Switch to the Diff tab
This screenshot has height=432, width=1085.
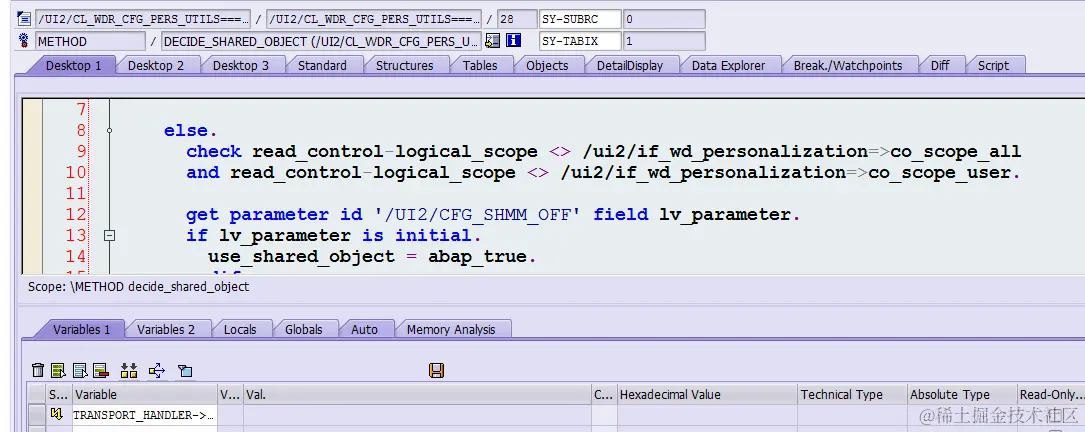coord(940,66)
